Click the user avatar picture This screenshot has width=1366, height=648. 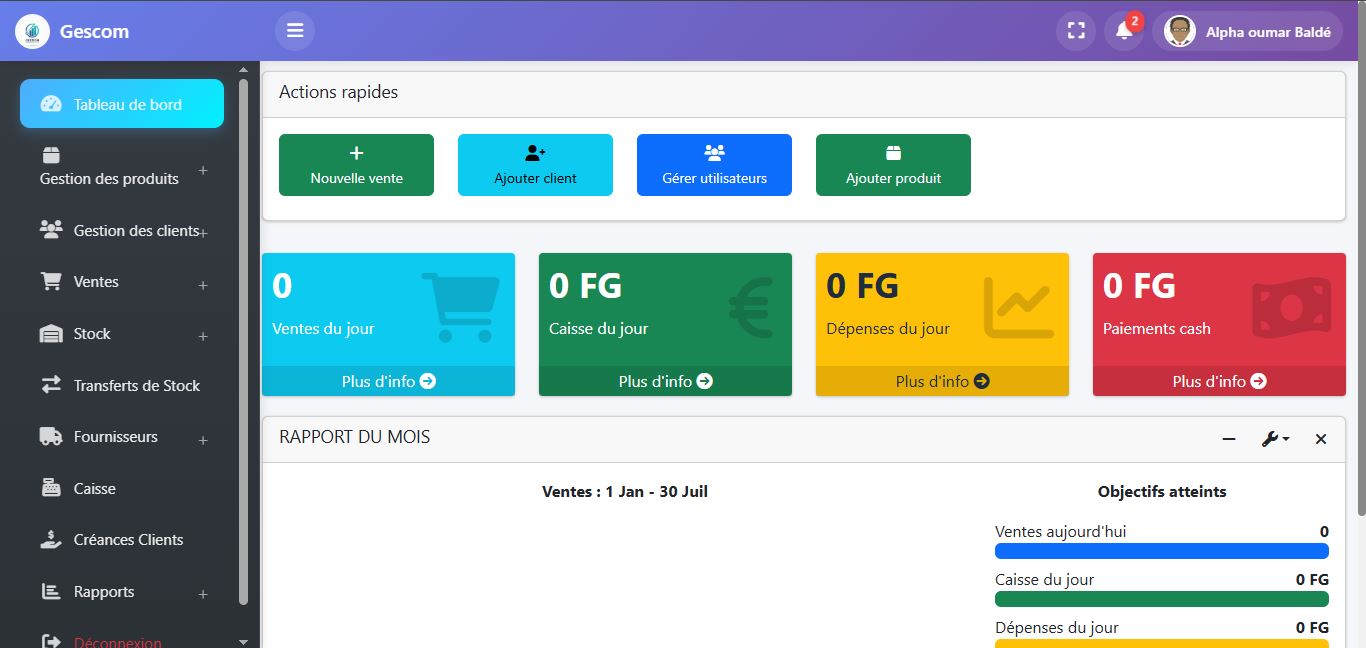pyautogui.click(x=1180, y=31)
